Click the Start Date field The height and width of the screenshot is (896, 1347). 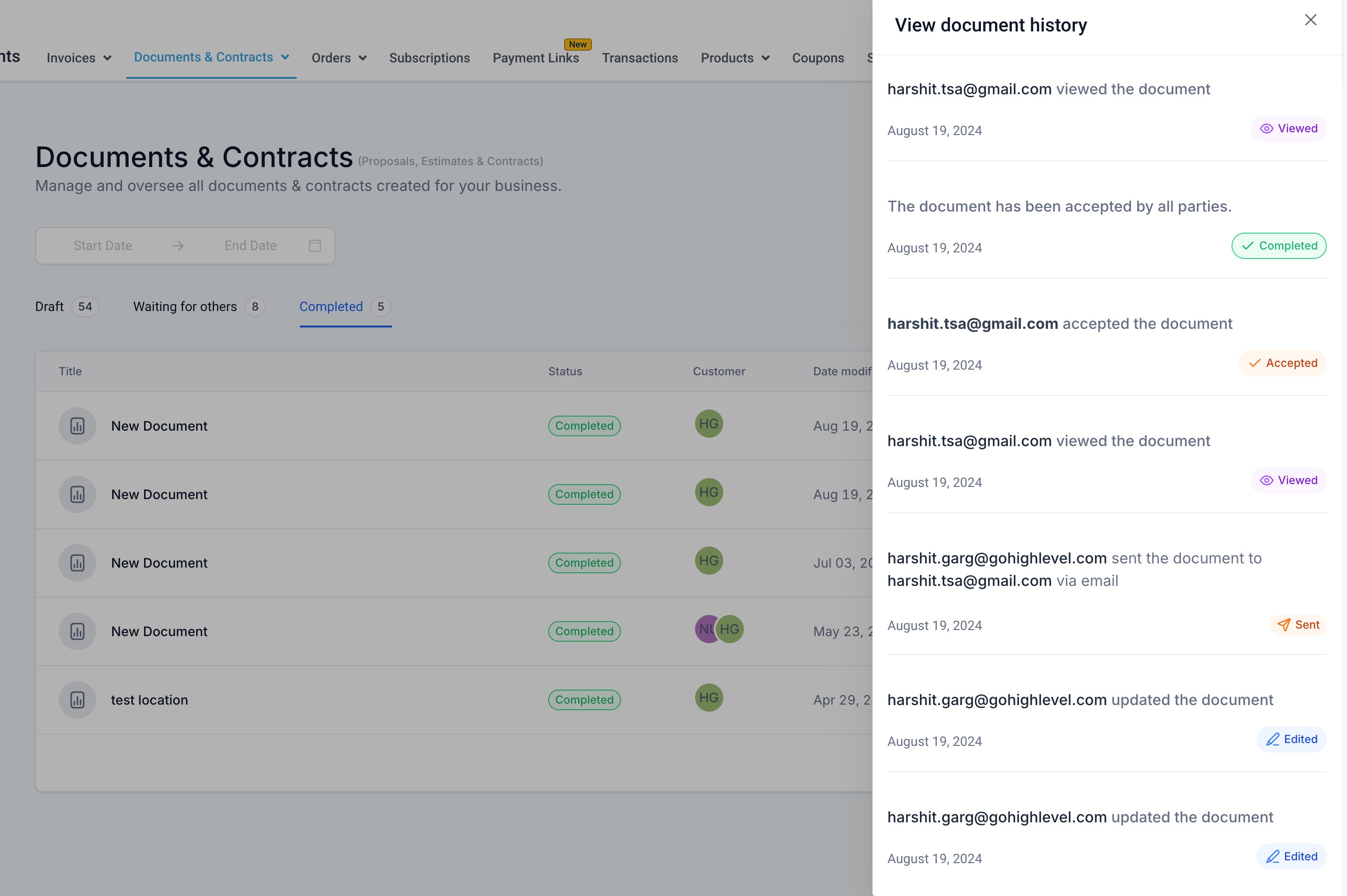coord(103,246)
